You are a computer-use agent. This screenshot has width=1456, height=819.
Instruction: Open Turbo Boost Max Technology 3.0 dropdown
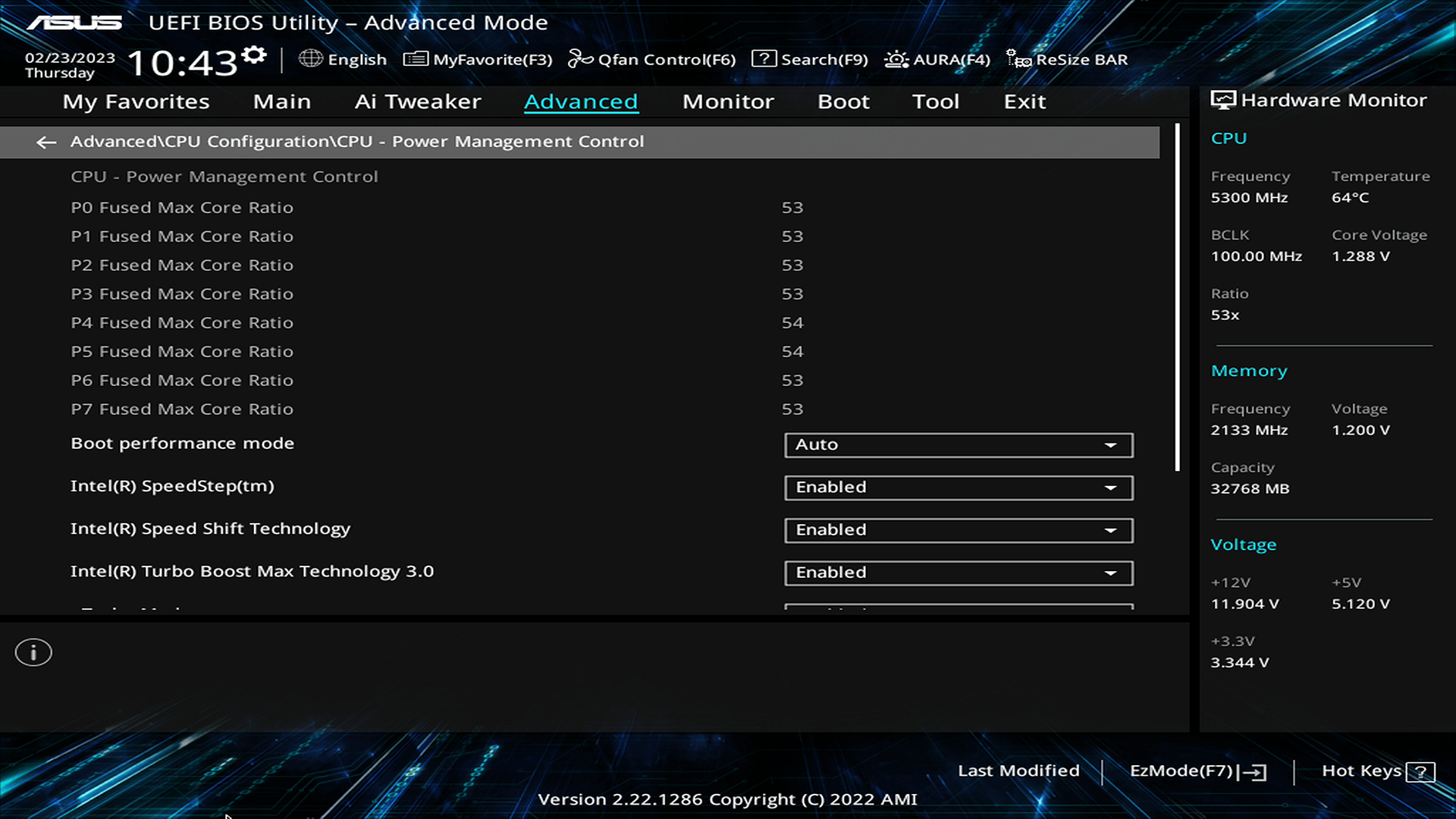click(959, 573)
